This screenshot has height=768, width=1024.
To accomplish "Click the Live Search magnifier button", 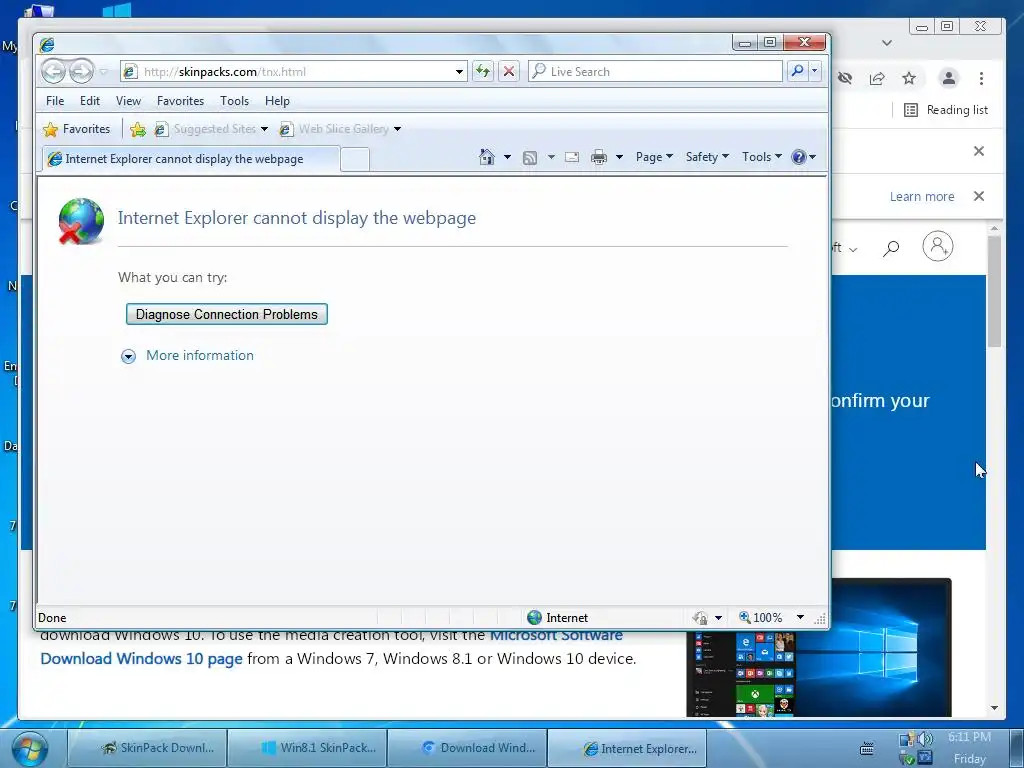I will click(x=797, y=71).
